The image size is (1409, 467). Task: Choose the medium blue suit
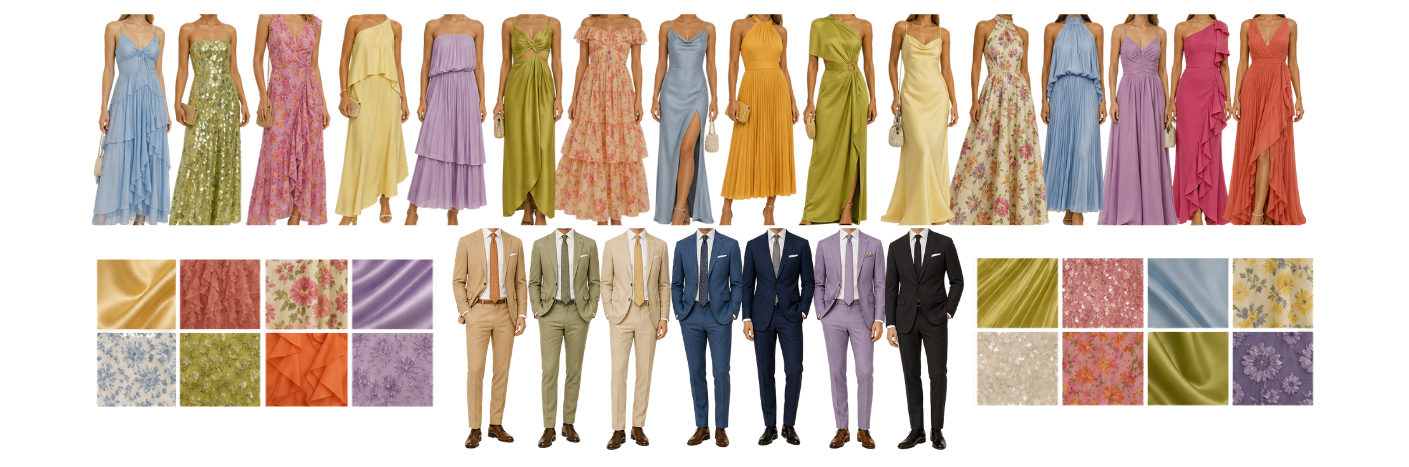pyautogui.click(x=706, y=338)
